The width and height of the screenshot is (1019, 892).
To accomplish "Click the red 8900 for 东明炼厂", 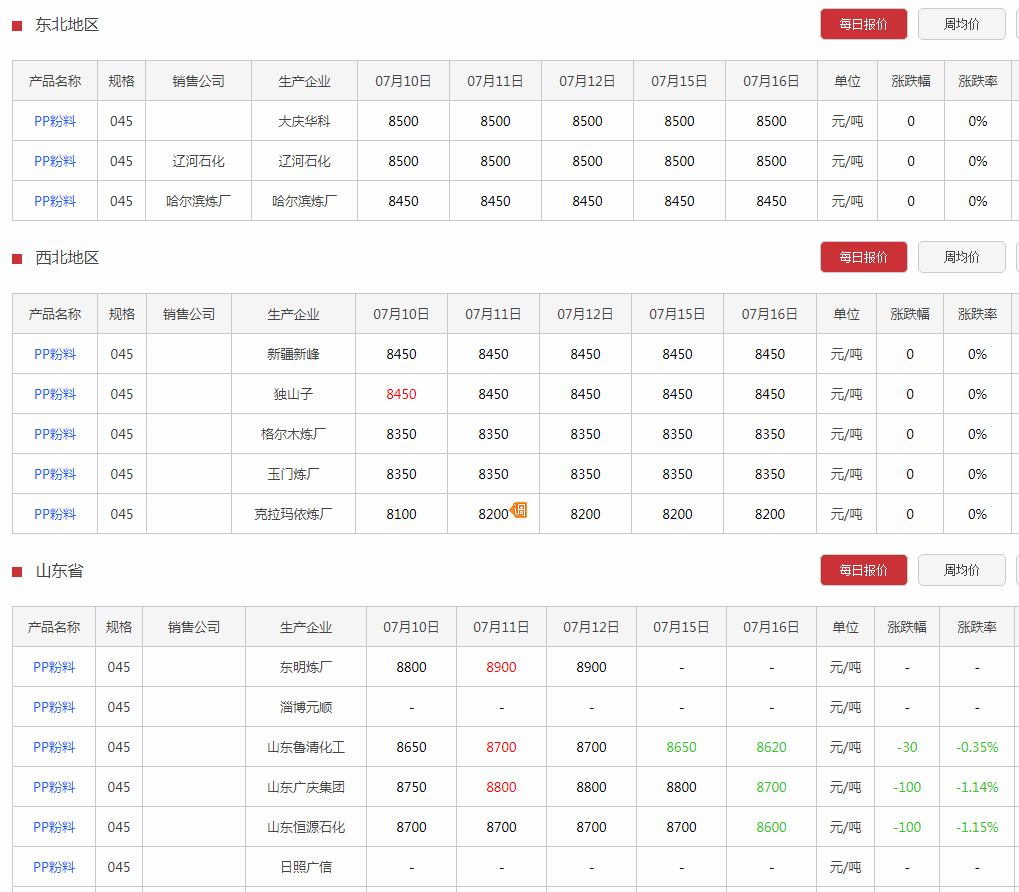I will pyautogui.click(x=501, y=667).
